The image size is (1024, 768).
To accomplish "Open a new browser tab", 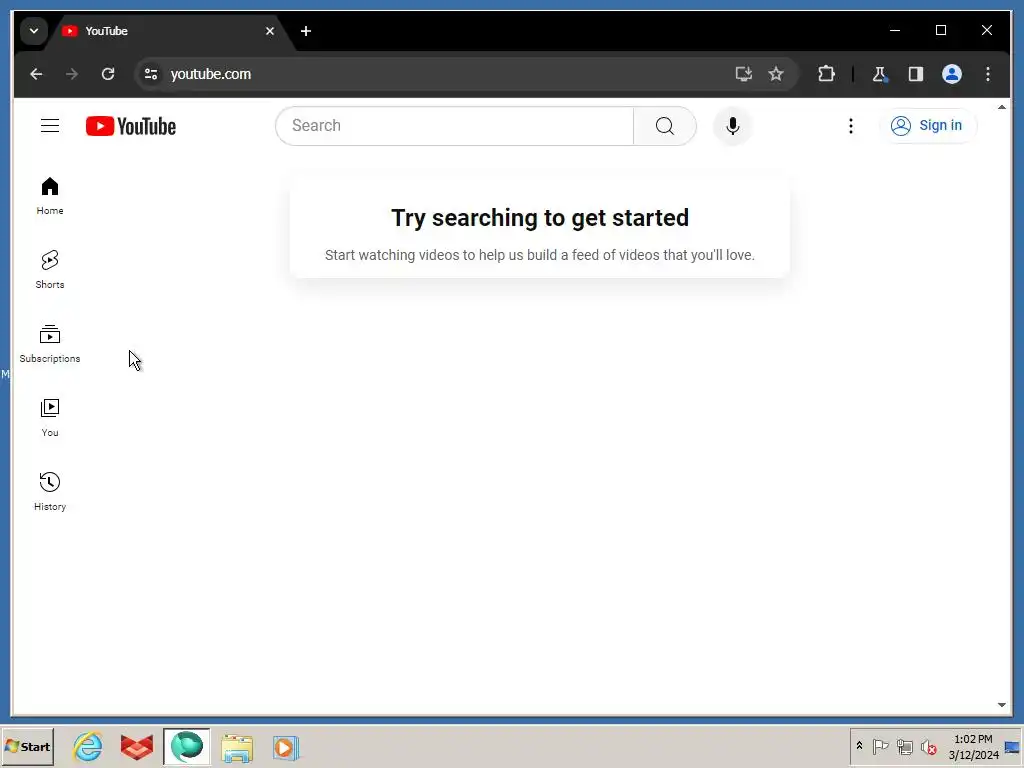I will [x=306, y=31].
